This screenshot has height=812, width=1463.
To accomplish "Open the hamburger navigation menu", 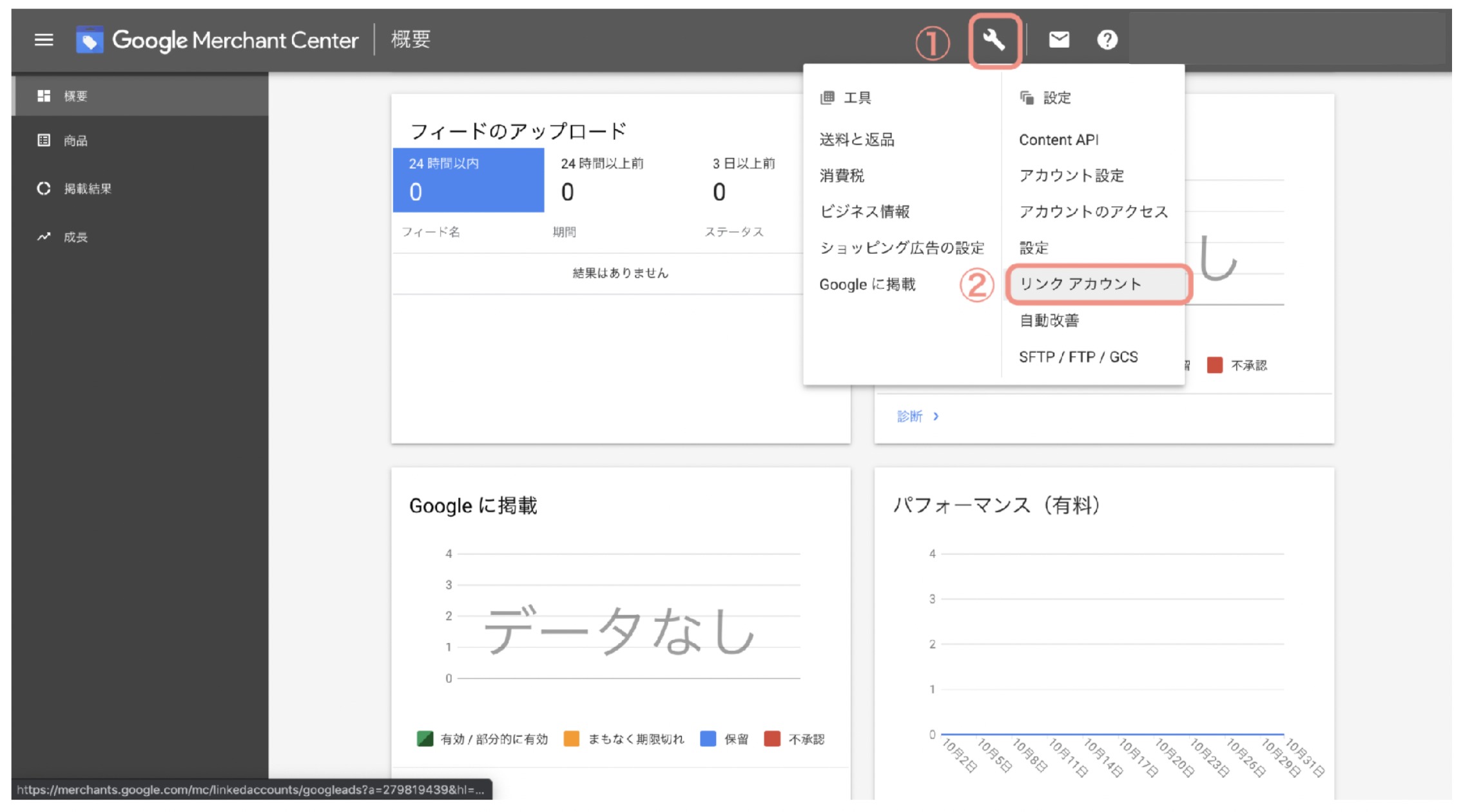I will [x=43, y=39].
